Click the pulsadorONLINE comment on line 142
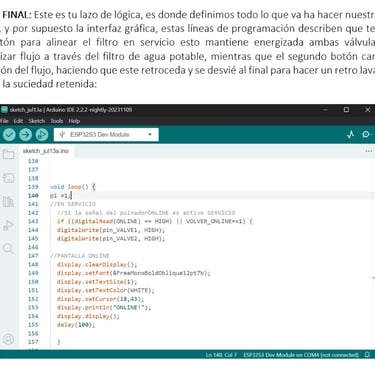The width and height of the screenshot is (375, 366). coord(146,213)
